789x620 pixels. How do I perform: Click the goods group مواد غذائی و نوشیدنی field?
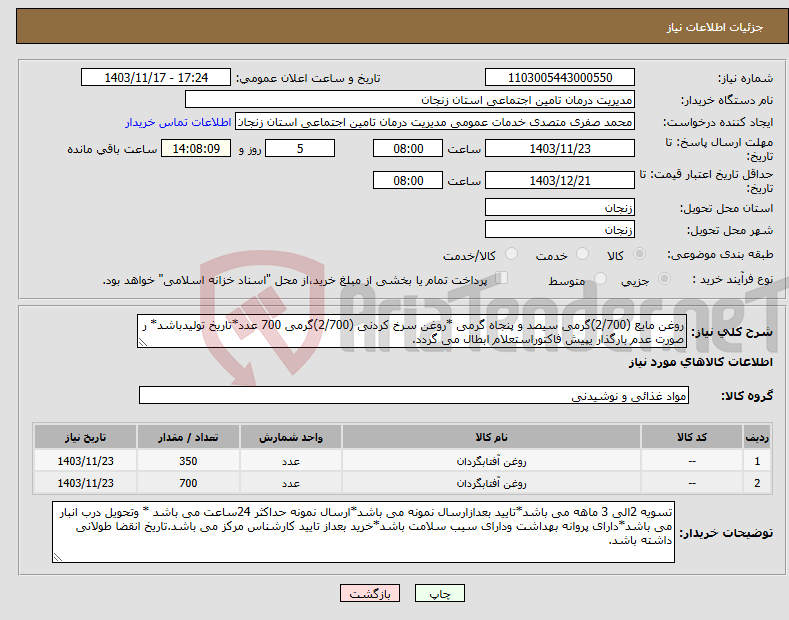tap(414, 396)
